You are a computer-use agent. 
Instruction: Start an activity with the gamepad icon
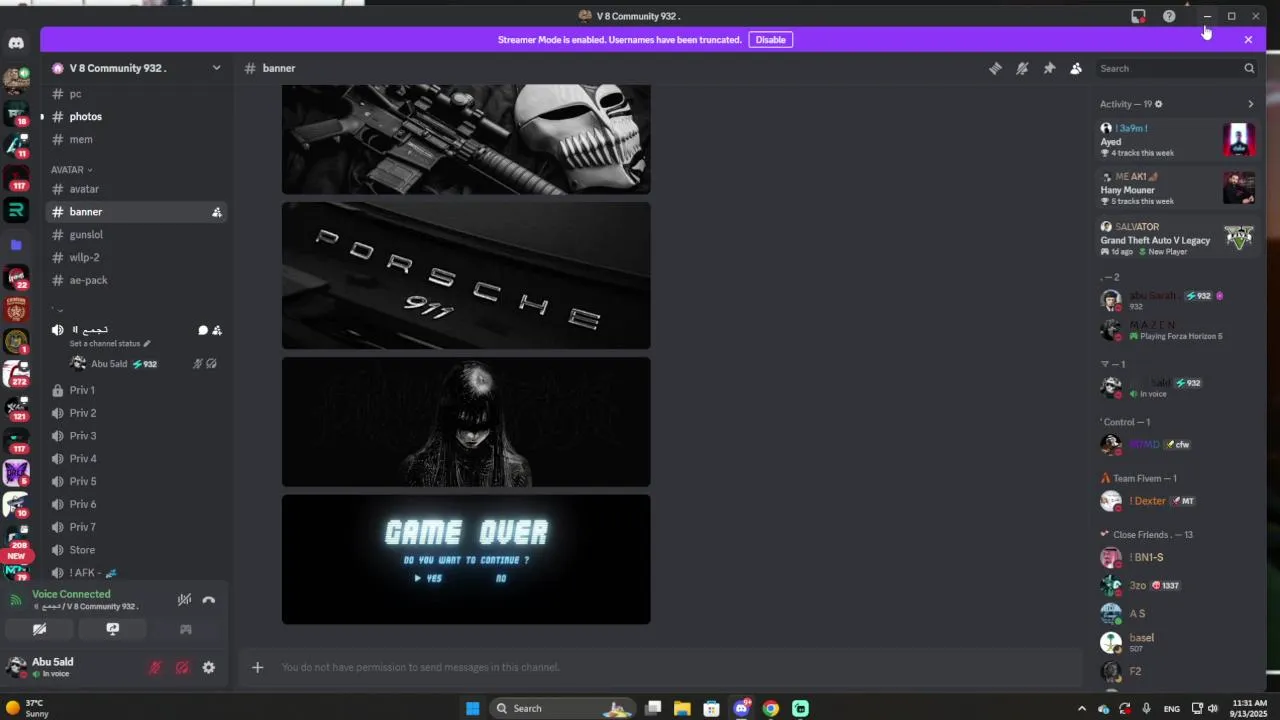(185, 629)
